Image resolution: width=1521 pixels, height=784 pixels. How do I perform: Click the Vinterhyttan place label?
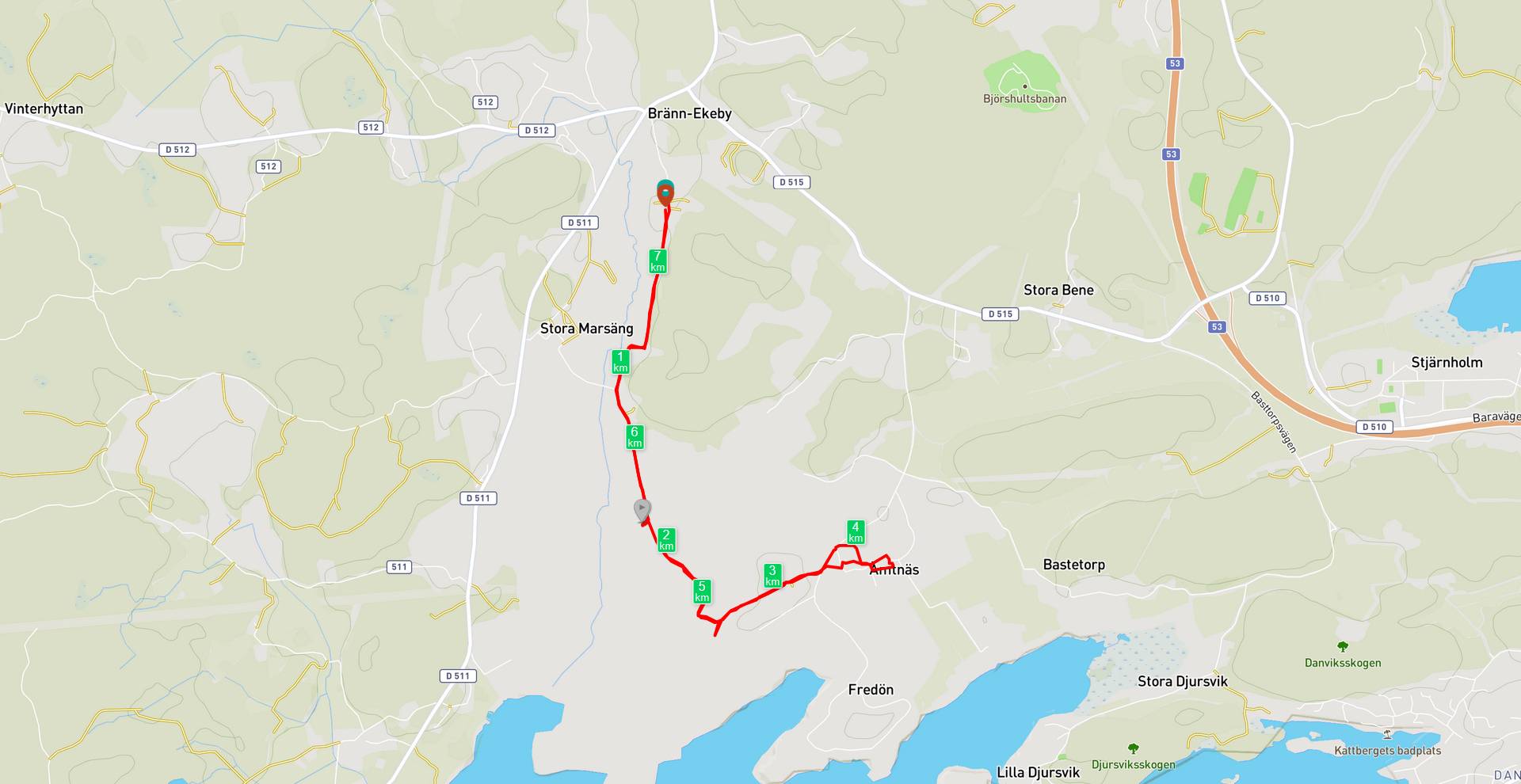click(x=44, y=108)
